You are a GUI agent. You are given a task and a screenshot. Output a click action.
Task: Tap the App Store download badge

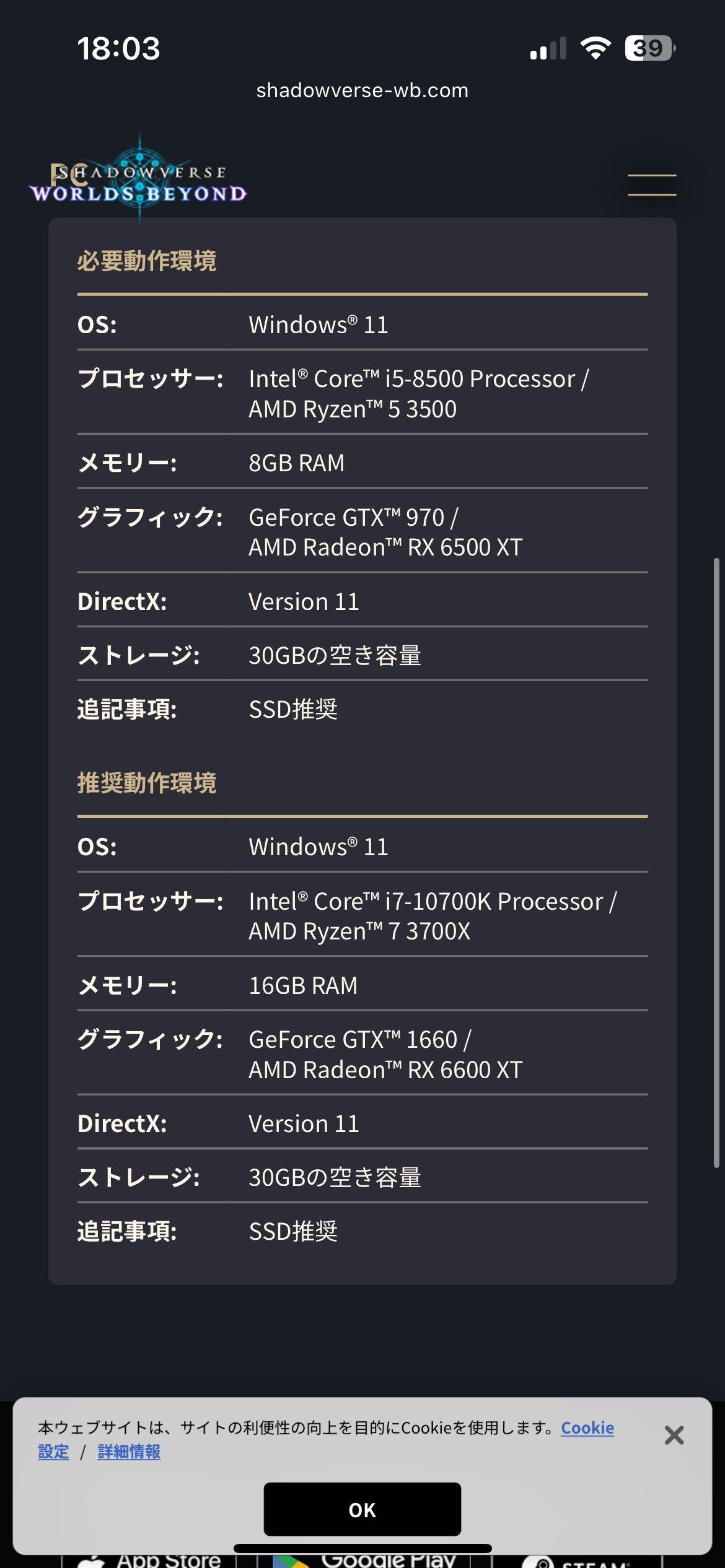click(x=152, y=1561)
